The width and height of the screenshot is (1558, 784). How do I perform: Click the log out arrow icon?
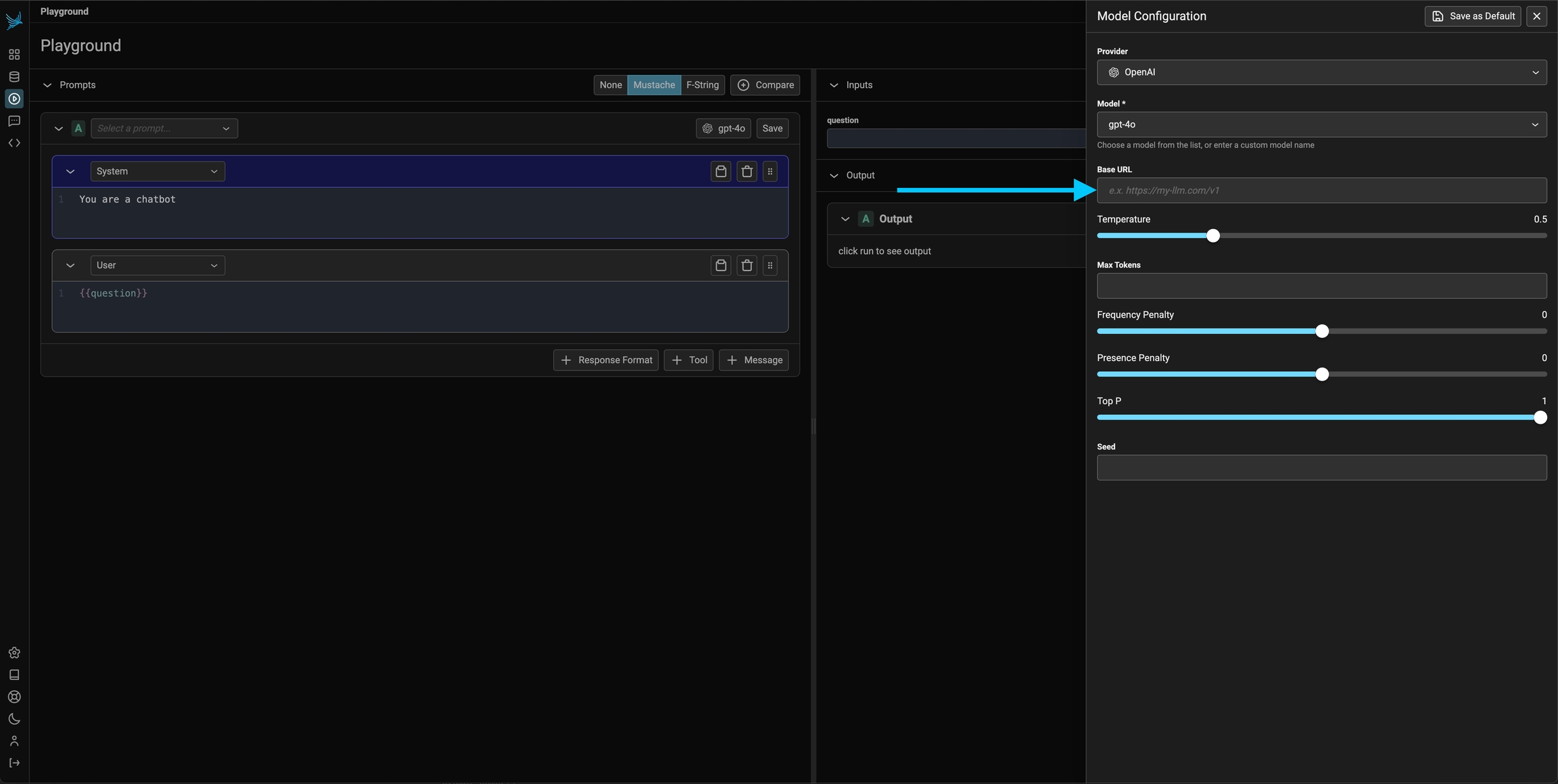pos(14,763)
